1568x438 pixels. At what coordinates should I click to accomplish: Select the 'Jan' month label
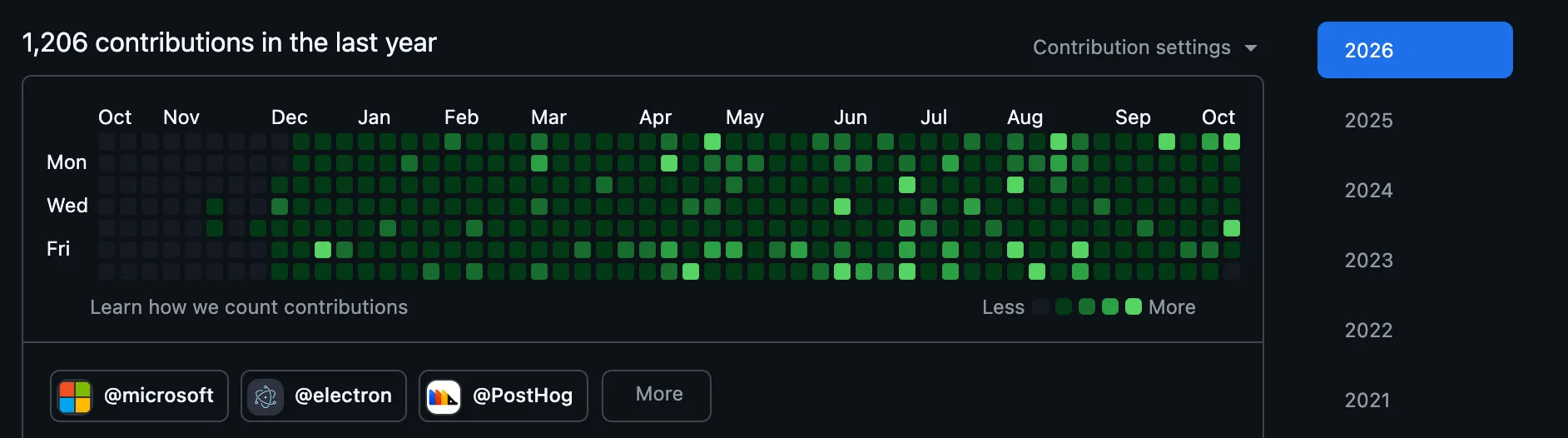pos(375,117)
